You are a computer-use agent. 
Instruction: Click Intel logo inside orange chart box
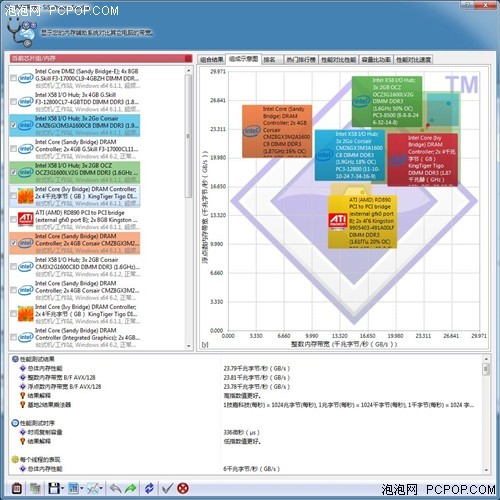252,131
